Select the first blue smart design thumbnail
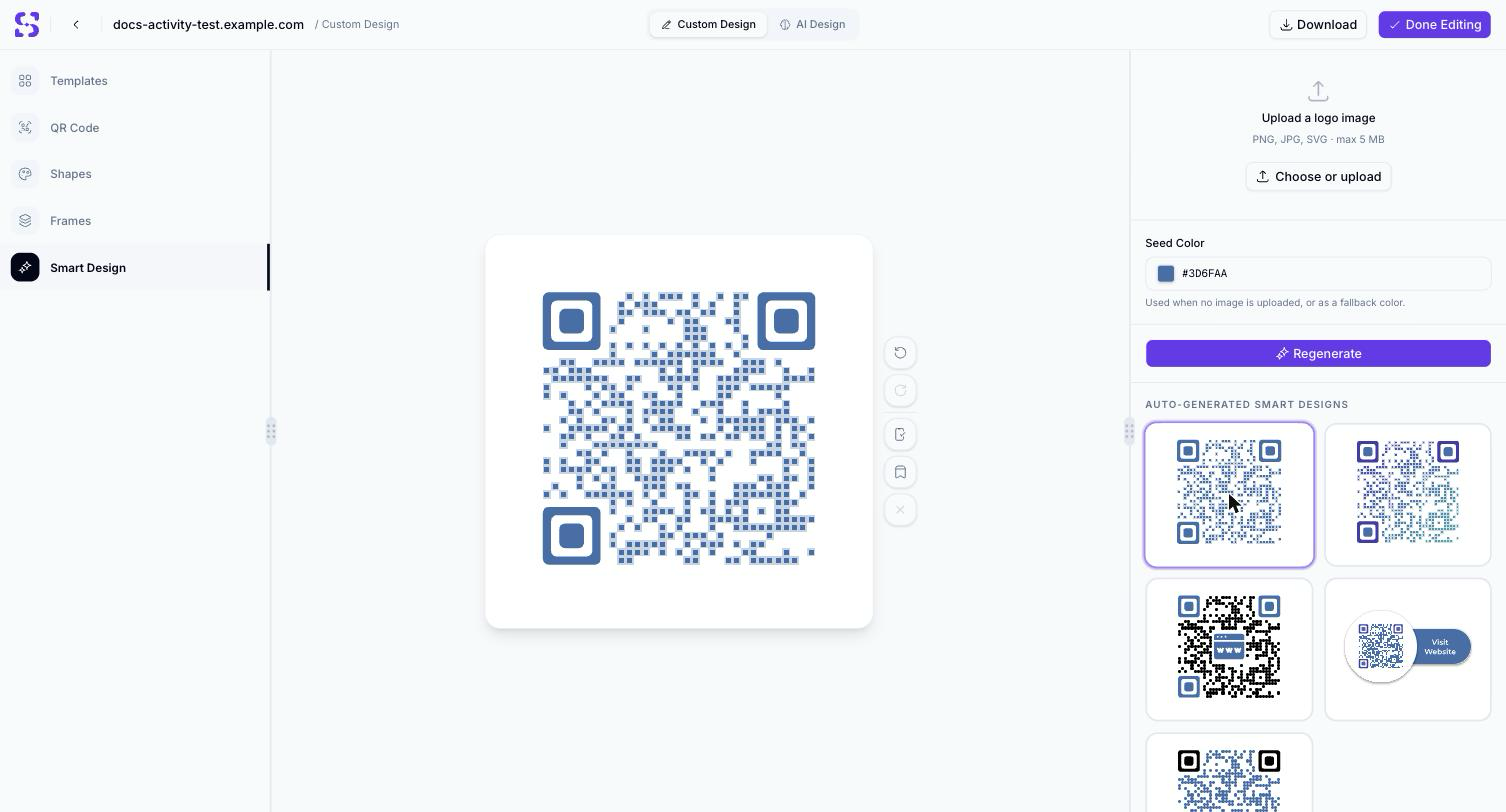 [1229, 495]
